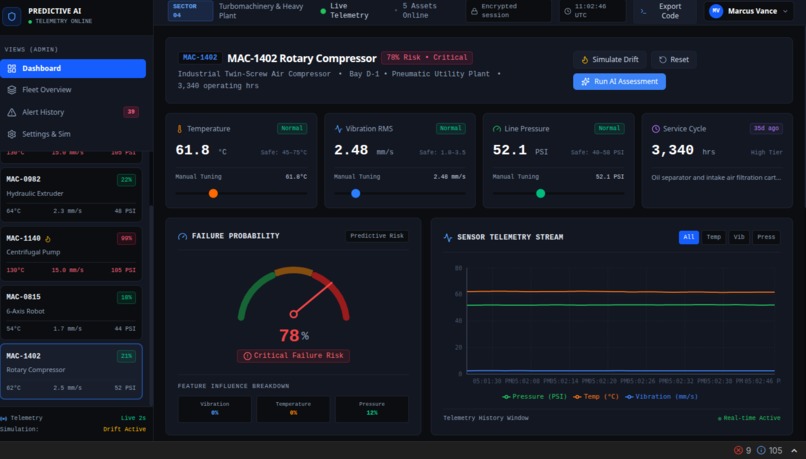The image size is (806, 459).
Task: Select the Vib telemetry filter tab
Action: 739,237
